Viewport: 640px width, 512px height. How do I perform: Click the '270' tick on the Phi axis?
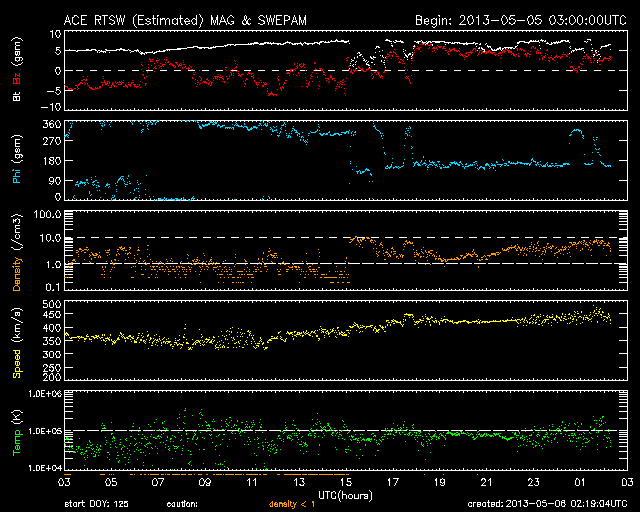(x=53, y=141)
